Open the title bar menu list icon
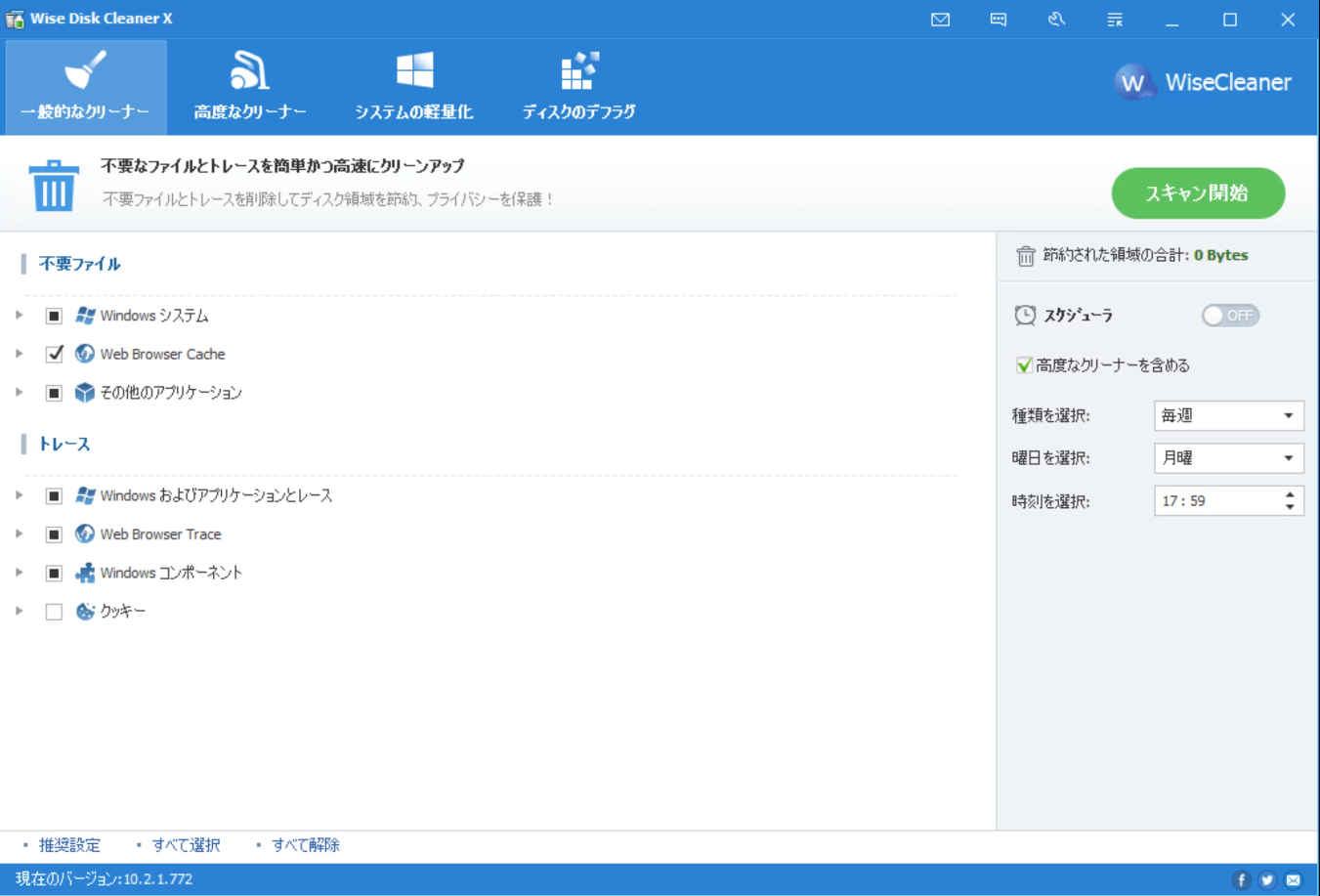1320x896 pixels. (x=1114, y=19)
